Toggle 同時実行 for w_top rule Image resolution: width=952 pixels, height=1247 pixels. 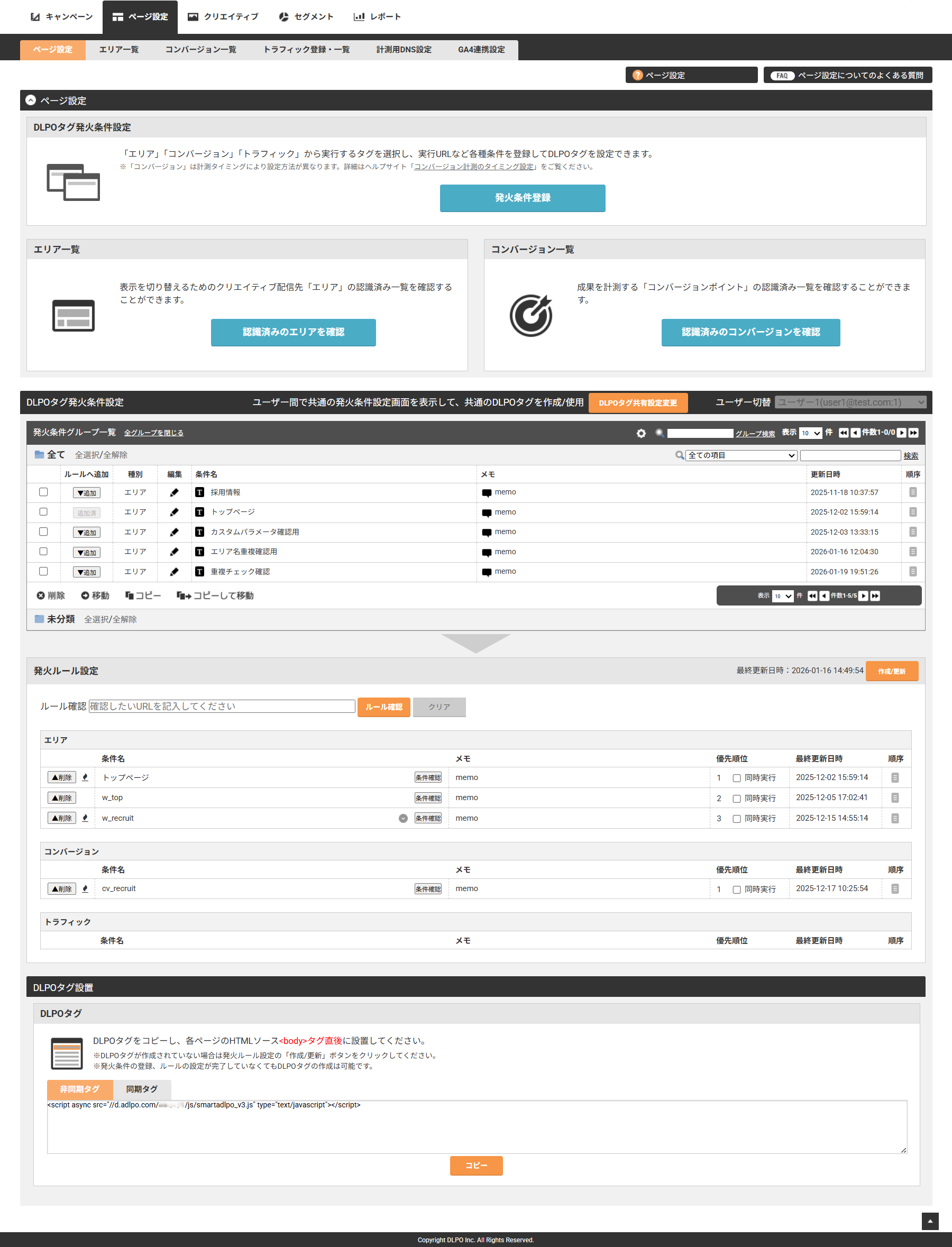point(737,799)
